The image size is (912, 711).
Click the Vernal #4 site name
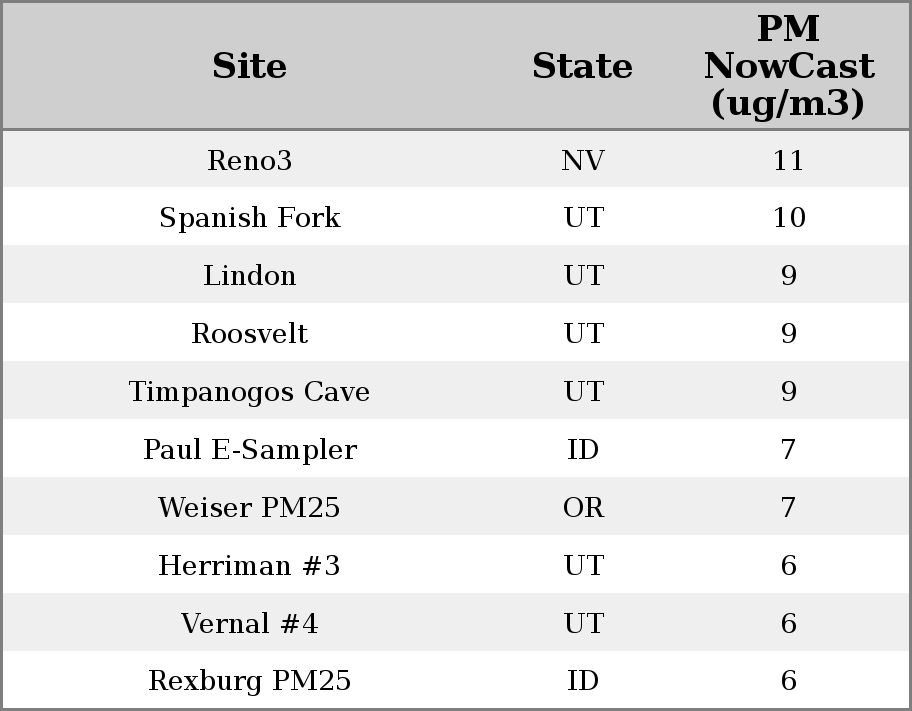point(250,624)
